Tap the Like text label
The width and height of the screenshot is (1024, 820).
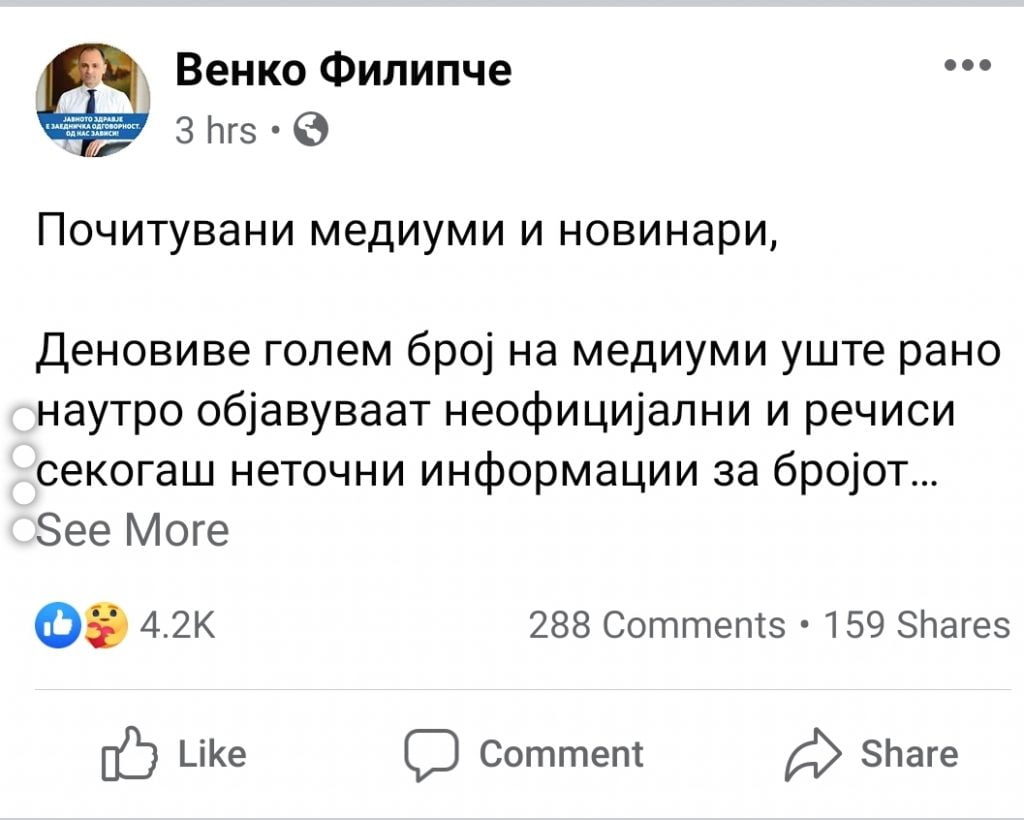pos(212,754)
